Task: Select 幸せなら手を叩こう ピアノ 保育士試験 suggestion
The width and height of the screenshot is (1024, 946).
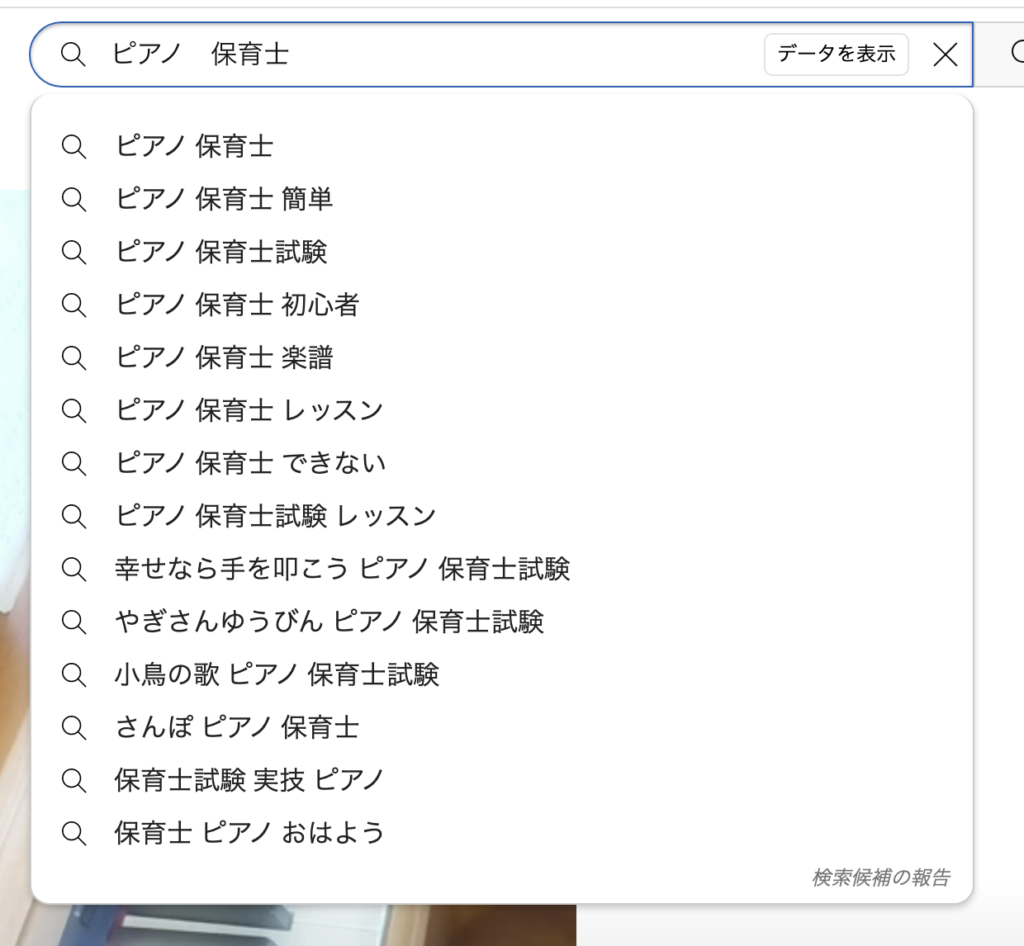Action: click(502, 569)
